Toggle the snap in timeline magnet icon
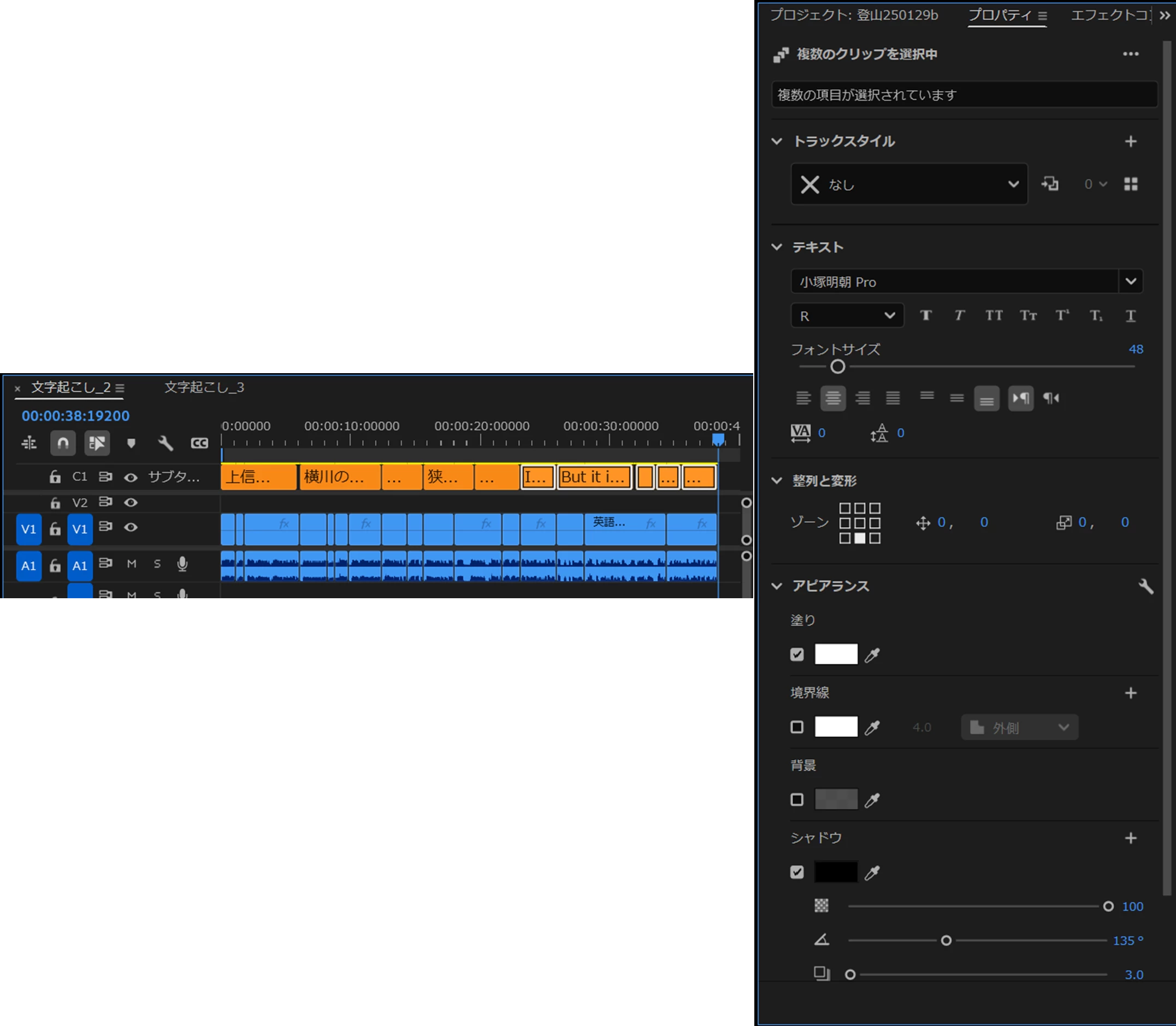Image resolution: width=1176 pixels, height=1026 pixels. 63,443
